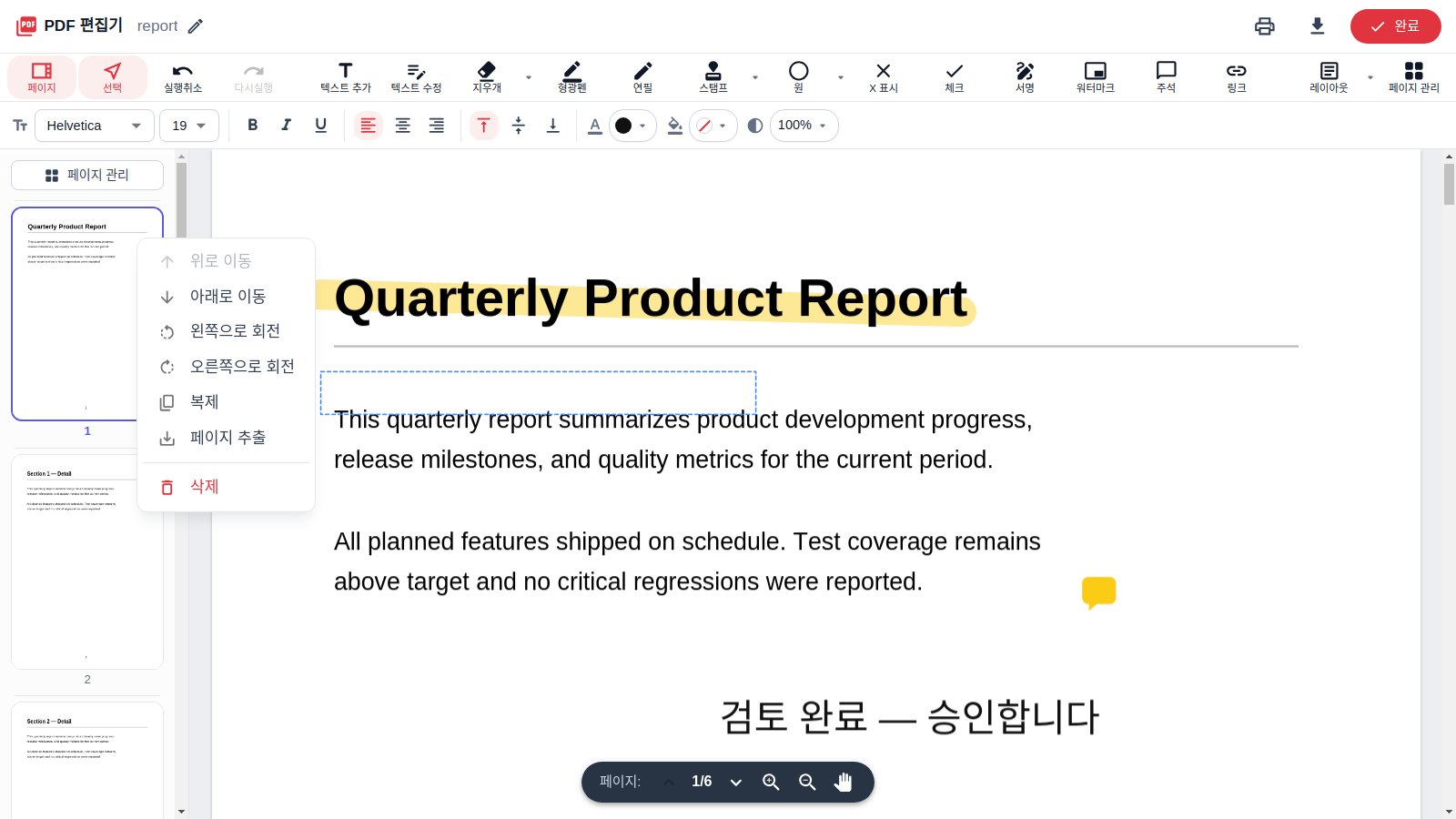Expand the 스탬프 options arrow
Screen dimensions: 1456x819
755,77
